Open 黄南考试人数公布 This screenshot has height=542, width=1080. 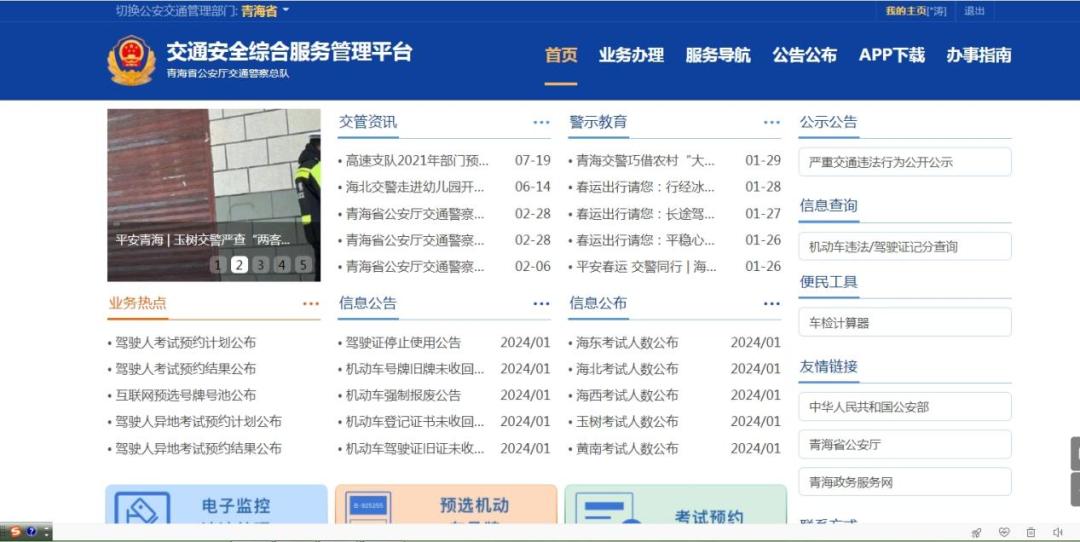click(x=627, y=449)
